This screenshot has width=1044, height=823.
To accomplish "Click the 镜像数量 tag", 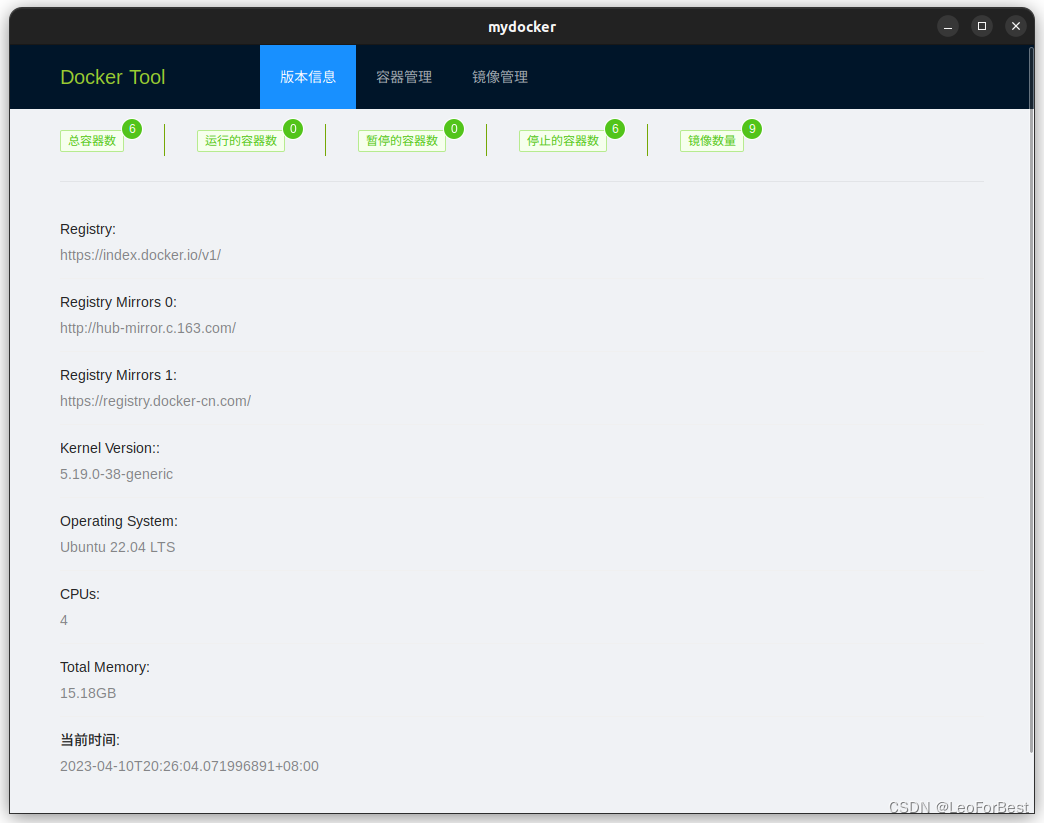I will click(712, 140).
